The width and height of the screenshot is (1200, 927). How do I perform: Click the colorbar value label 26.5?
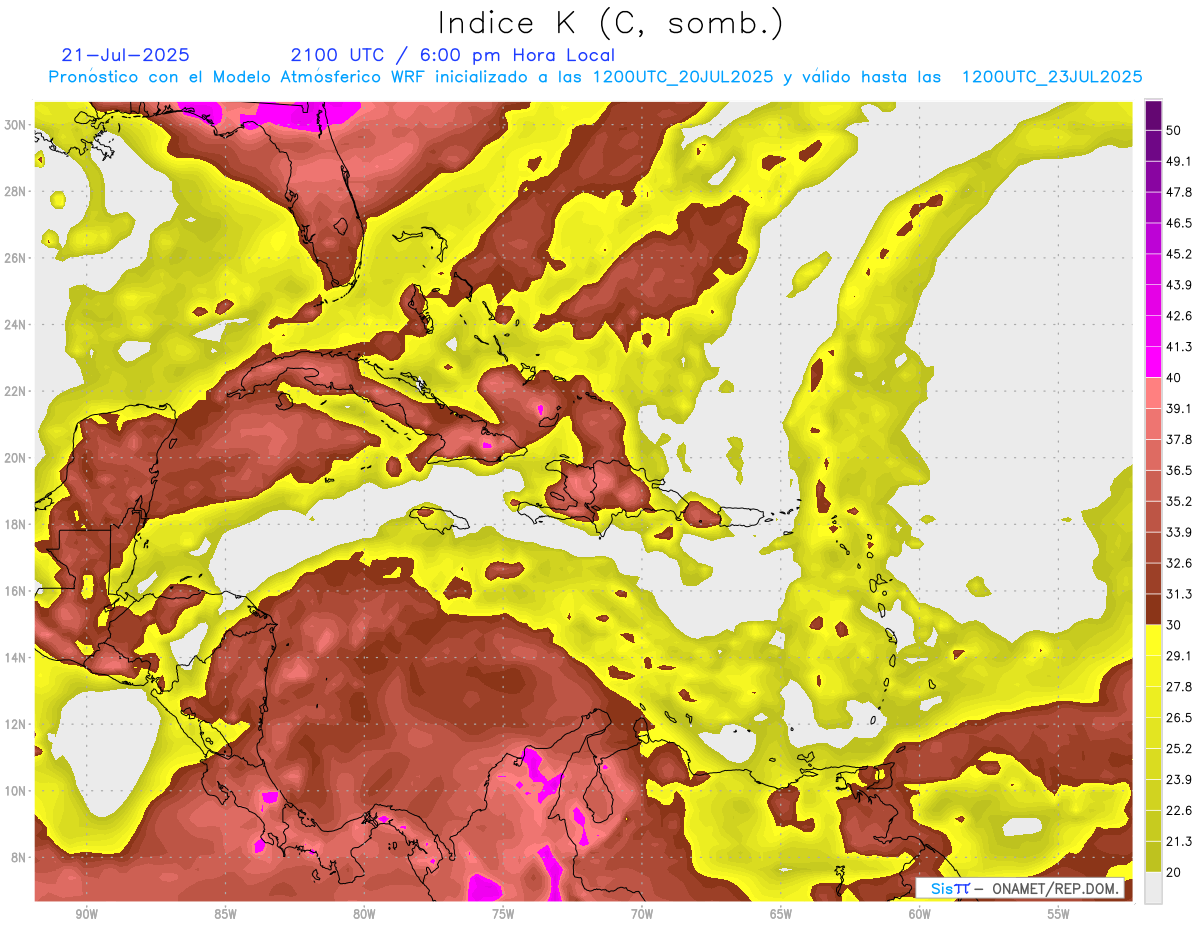point(1179,717)
